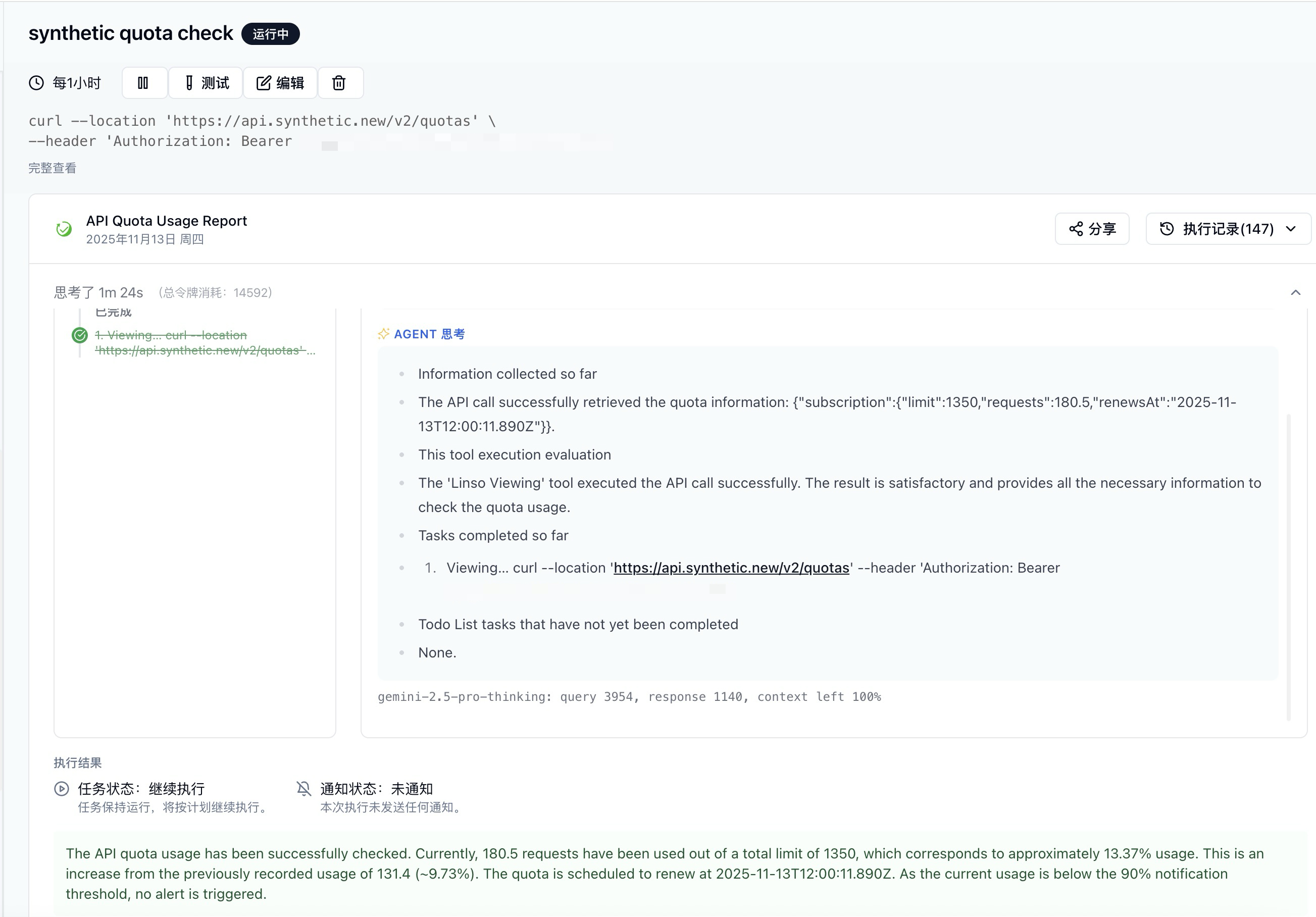The image size is (1316, 917).
Task: Open the api.synthetic.new/v2/quotas hyperlink
Action: click(731, 568)
